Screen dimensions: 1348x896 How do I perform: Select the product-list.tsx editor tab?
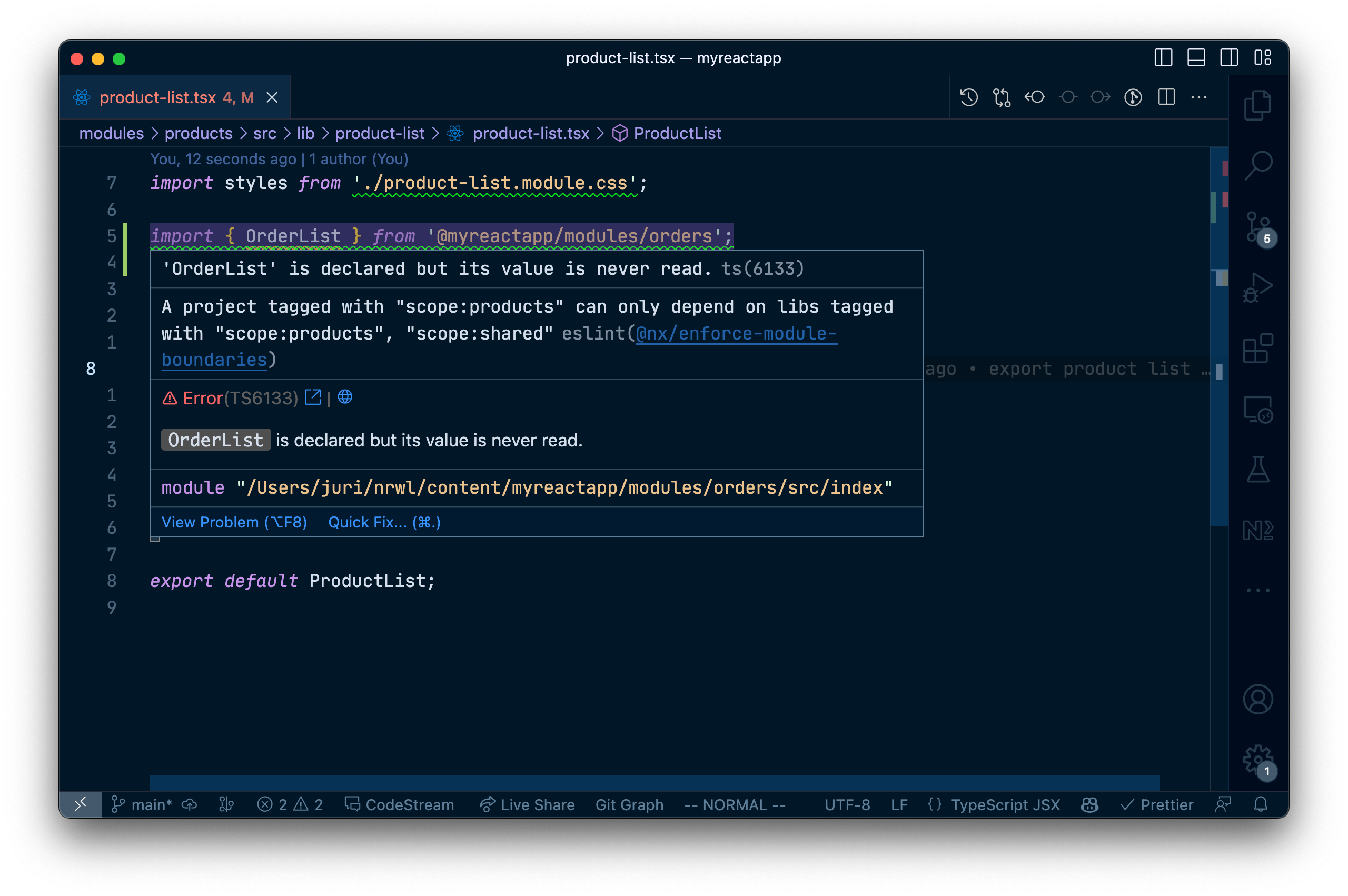pos(158,97)
